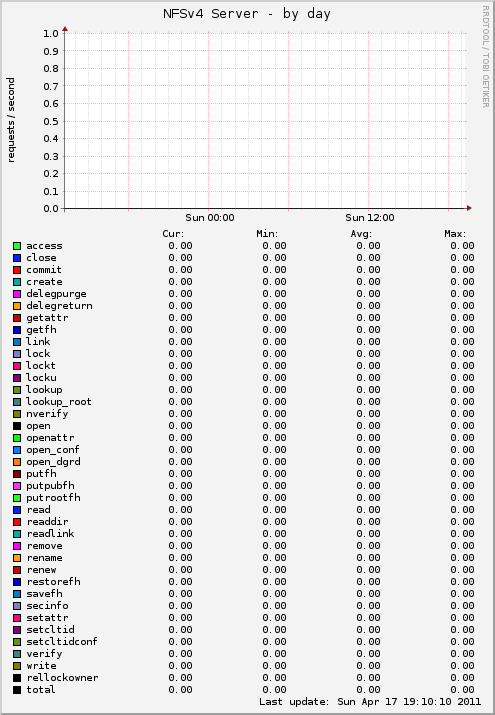
Task: Click the 0.5 y-axis value
Action: click(51, 121)
